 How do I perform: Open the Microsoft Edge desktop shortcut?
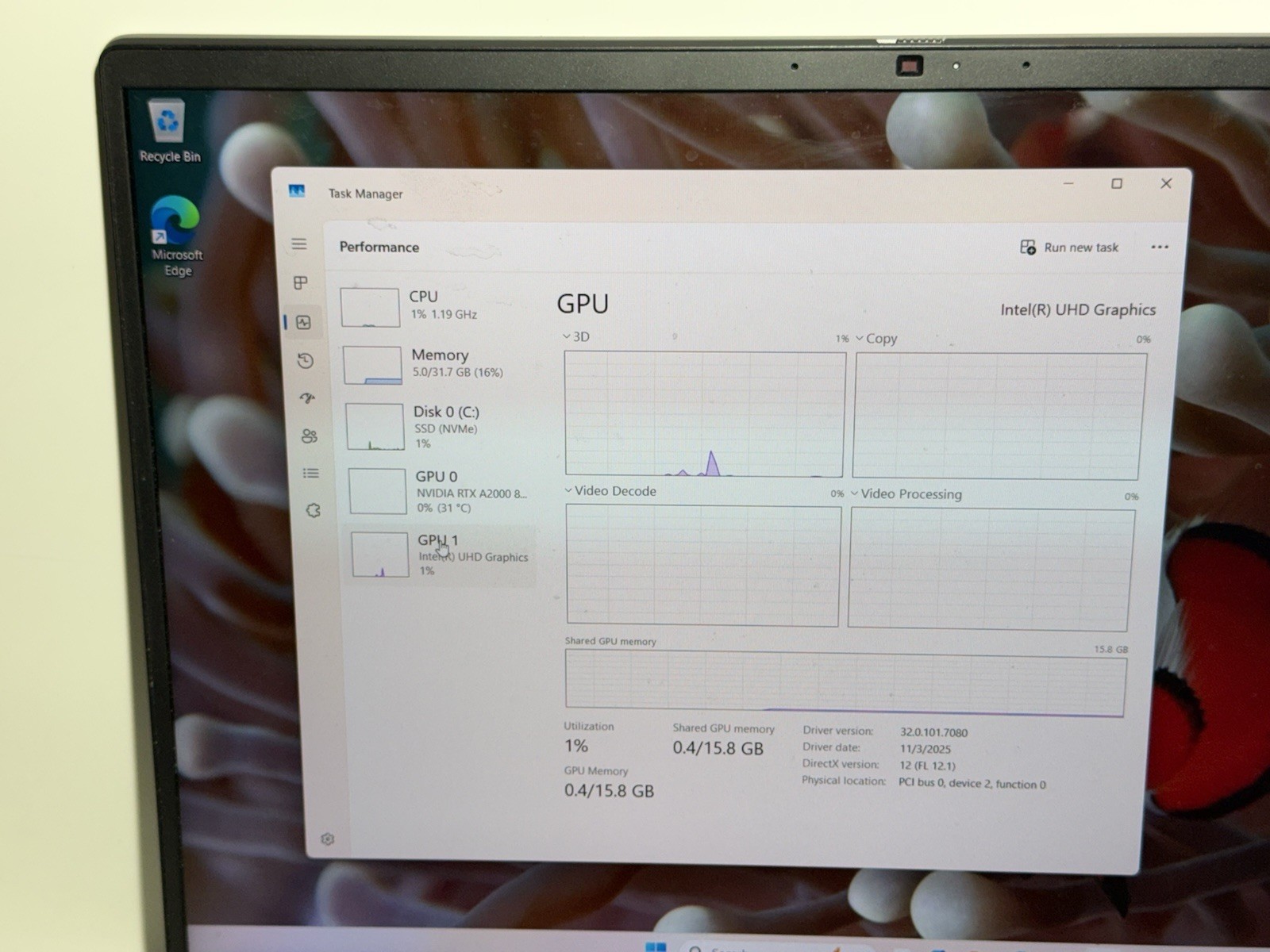(176, 236)
